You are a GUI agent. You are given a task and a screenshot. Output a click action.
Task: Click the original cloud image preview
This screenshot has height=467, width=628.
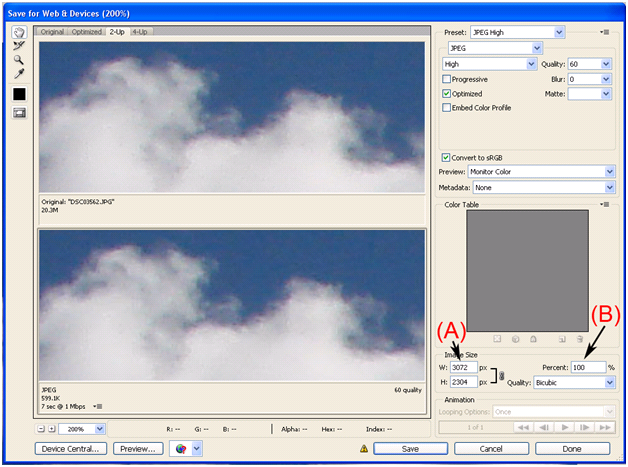click(232, 117)
